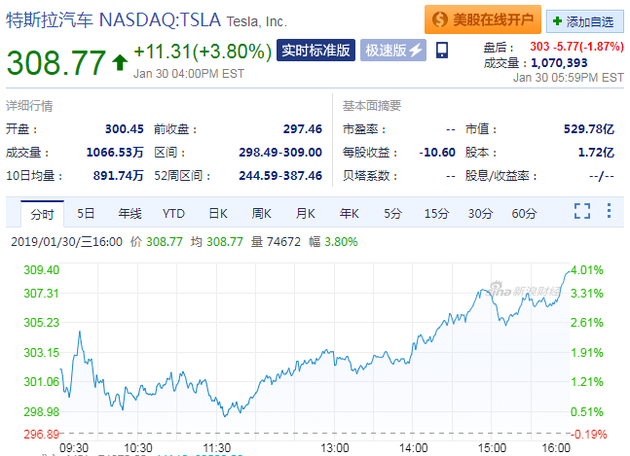Image resolution: width=630 pixels, height=456 pixels.
Task: Select the 5分 interval tab
Action: (x=393, y=213)
